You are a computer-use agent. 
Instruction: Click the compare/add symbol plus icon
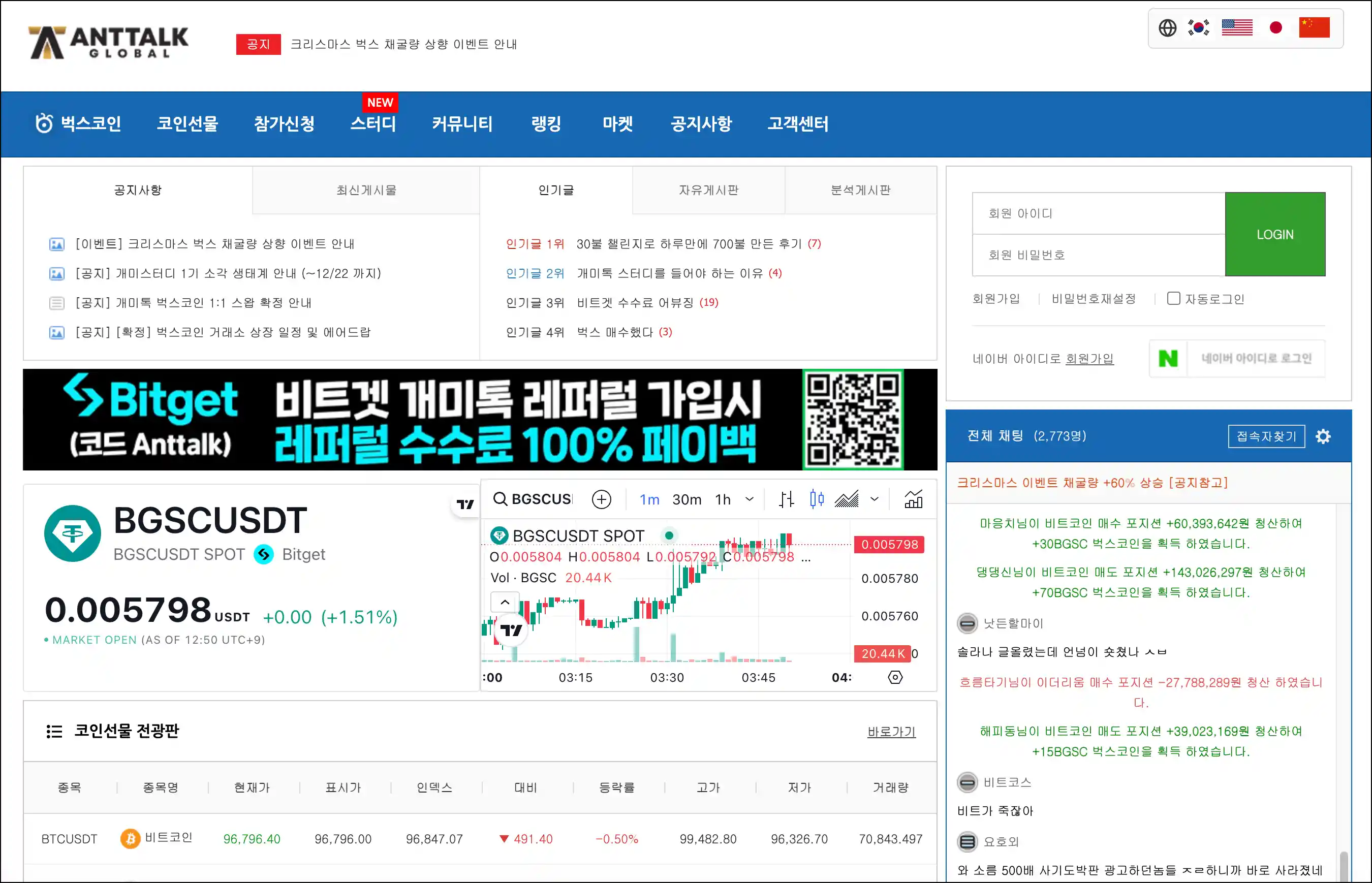(602, 499)
